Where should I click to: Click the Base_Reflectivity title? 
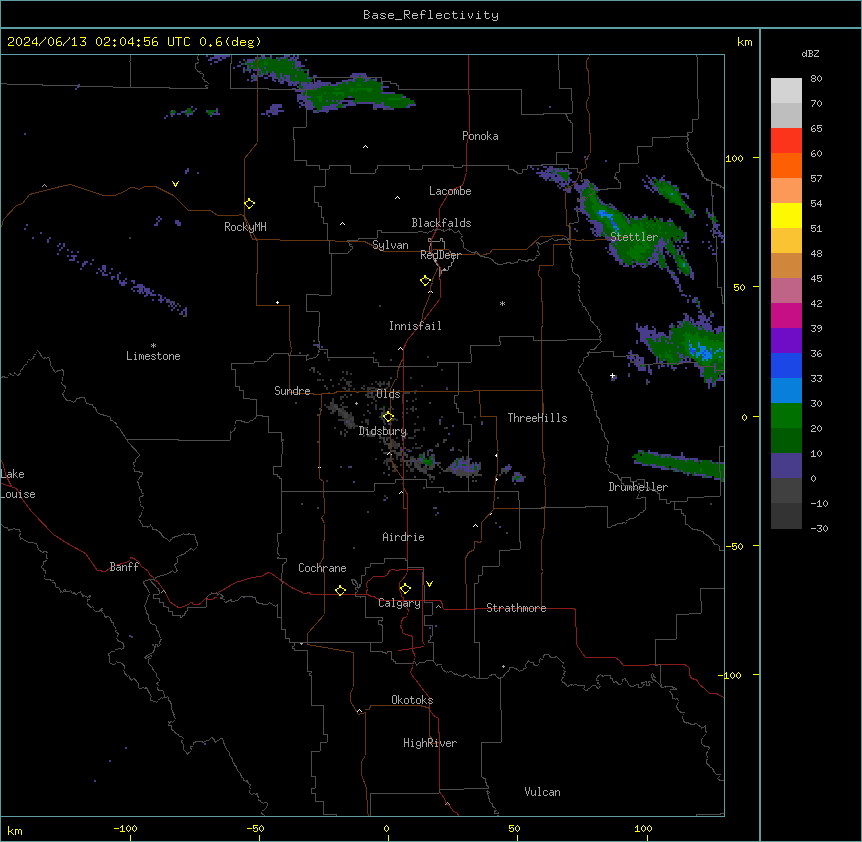[431, 15]
